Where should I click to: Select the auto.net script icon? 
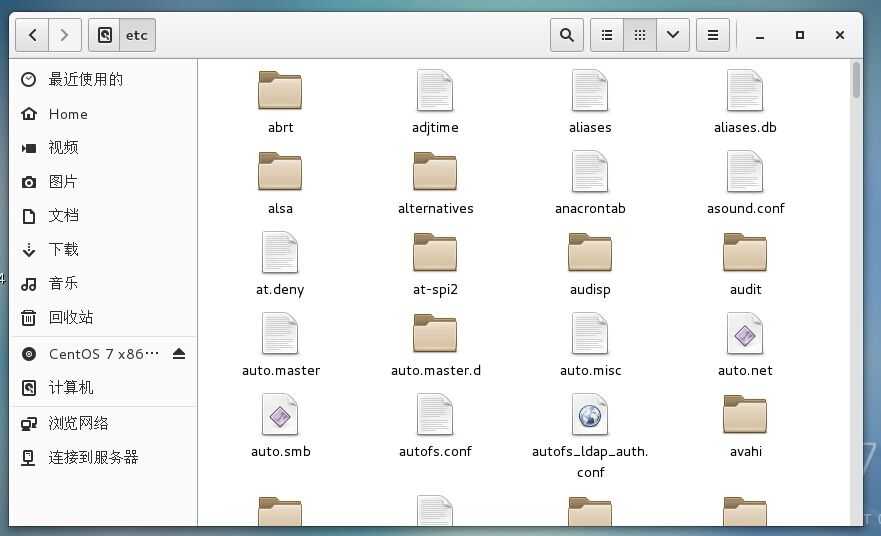point(745,333)
